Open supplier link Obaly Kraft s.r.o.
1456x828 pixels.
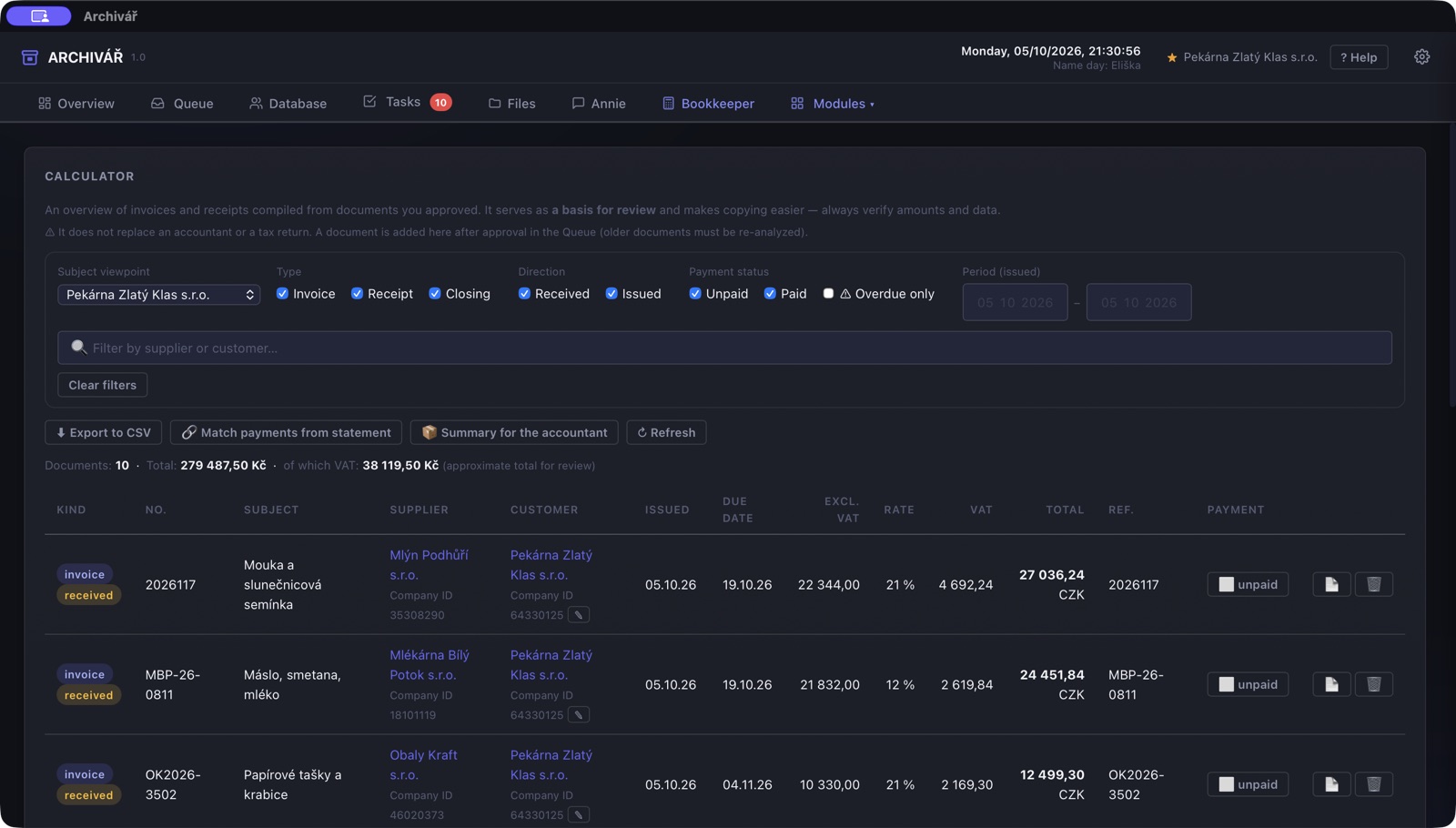(423, 765)
